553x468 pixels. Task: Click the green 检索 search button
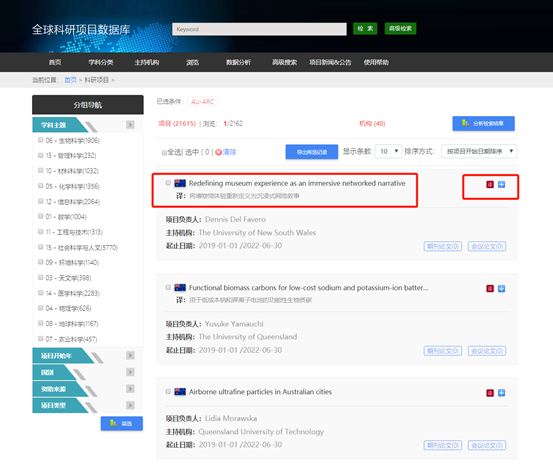[x=365, y=29]
